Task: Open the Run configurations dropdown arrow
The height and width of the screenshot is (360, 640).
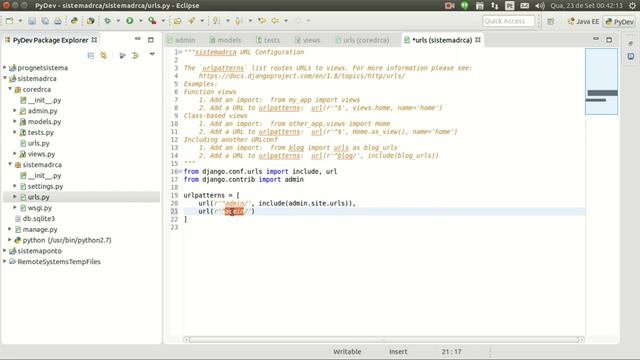Action: click(x=140, y=21)
